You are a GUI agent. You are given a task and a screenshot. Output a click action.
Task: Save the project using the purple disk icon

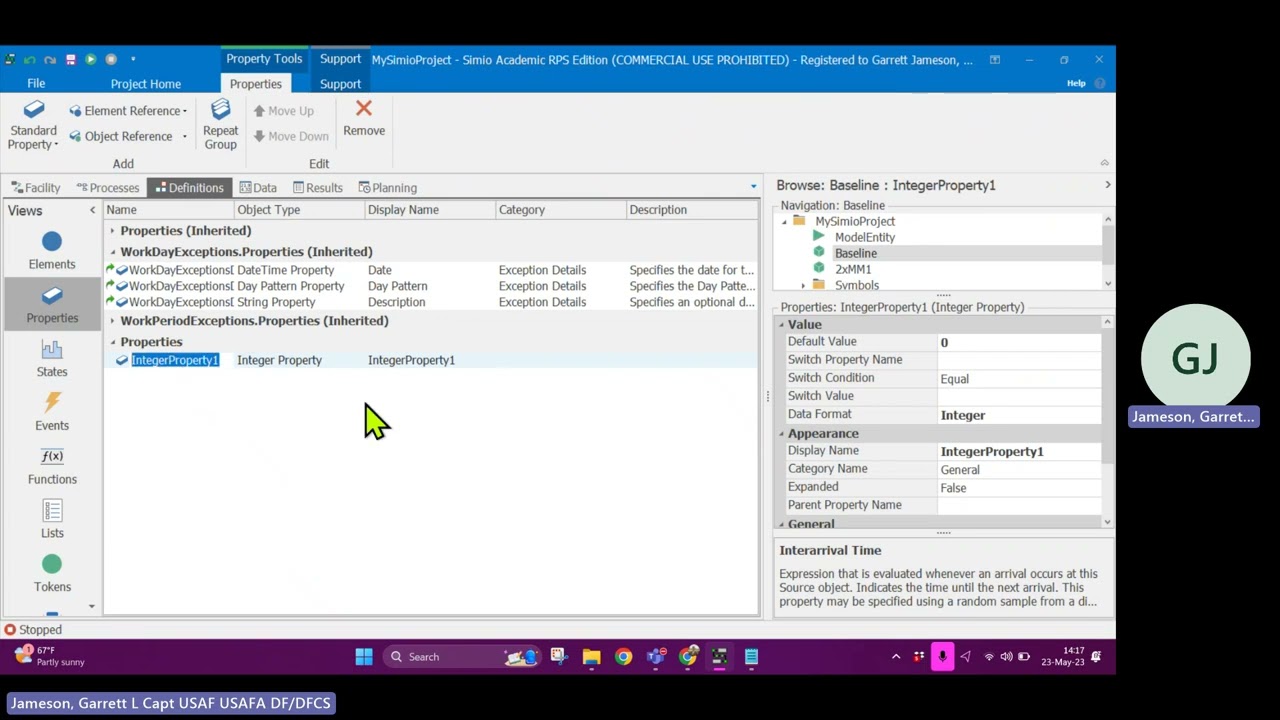coord(70,60)
